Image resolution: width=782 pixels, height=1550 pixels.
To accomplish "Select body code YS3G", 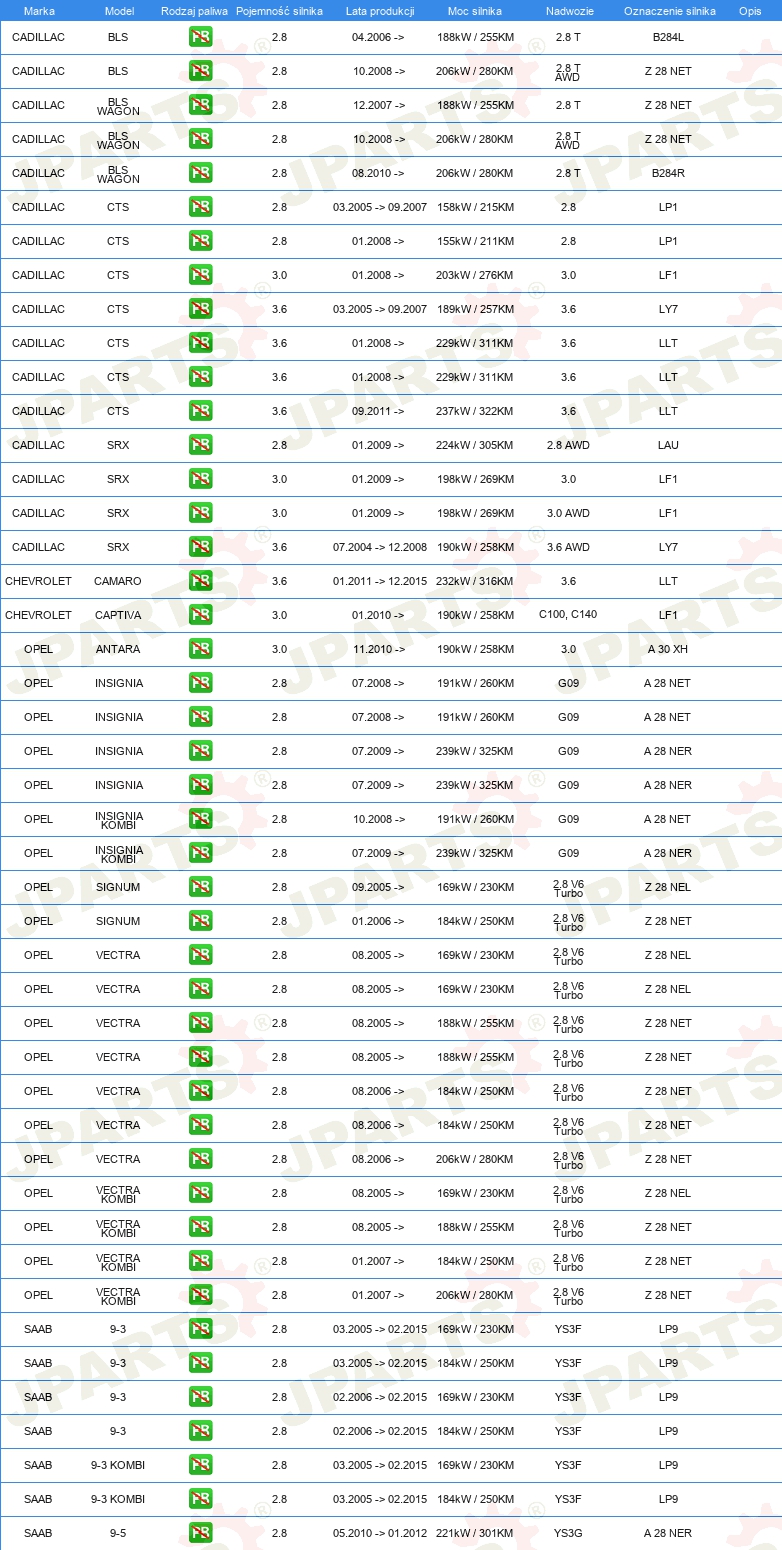I will click(x=568, y=1533).
